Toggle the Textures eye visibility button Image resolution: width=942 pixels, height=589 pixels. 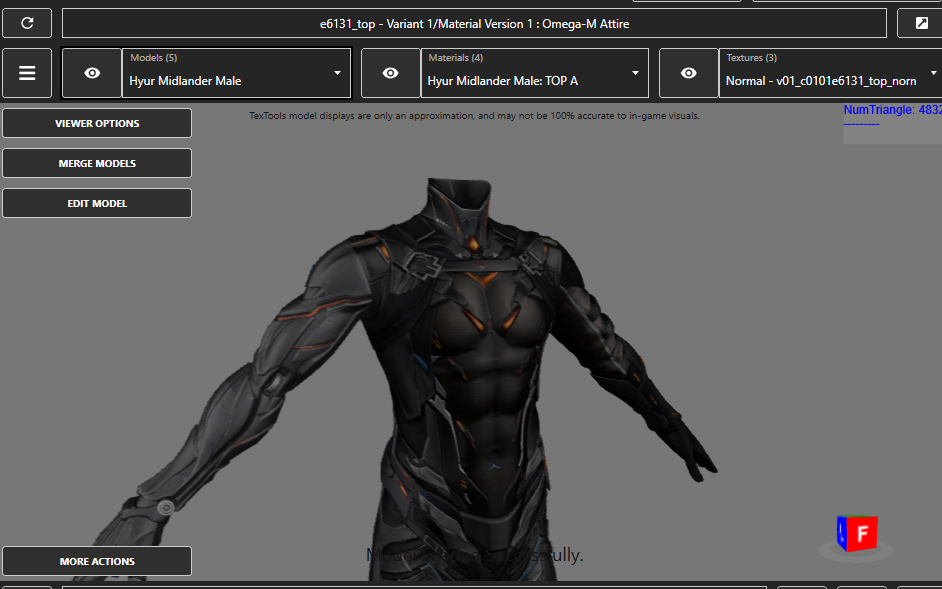pos(688,73)
